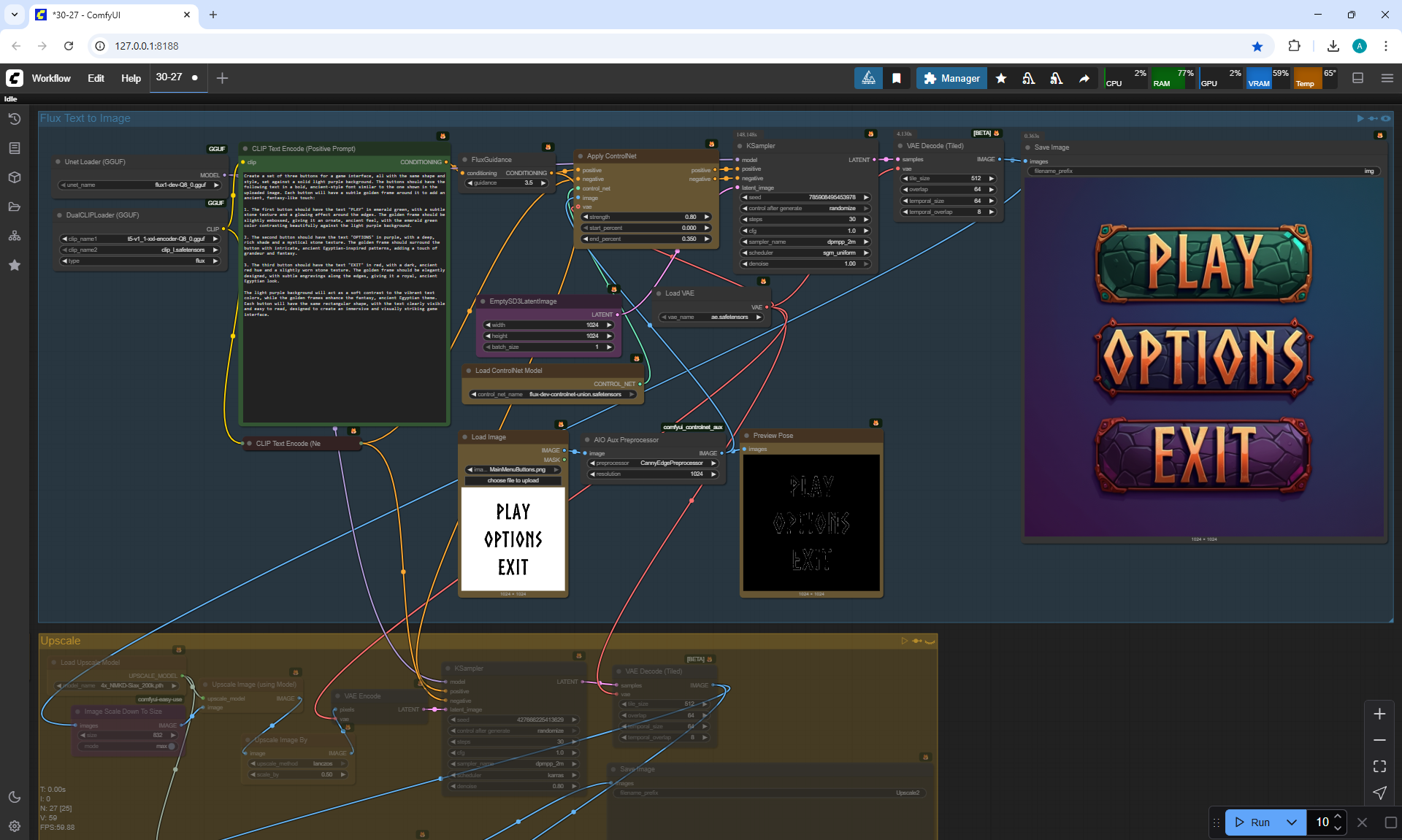1402x840 pixels.
Task: Toggle the bottom panel icon
Action: pyautogui.click(x=1358, y=78)
